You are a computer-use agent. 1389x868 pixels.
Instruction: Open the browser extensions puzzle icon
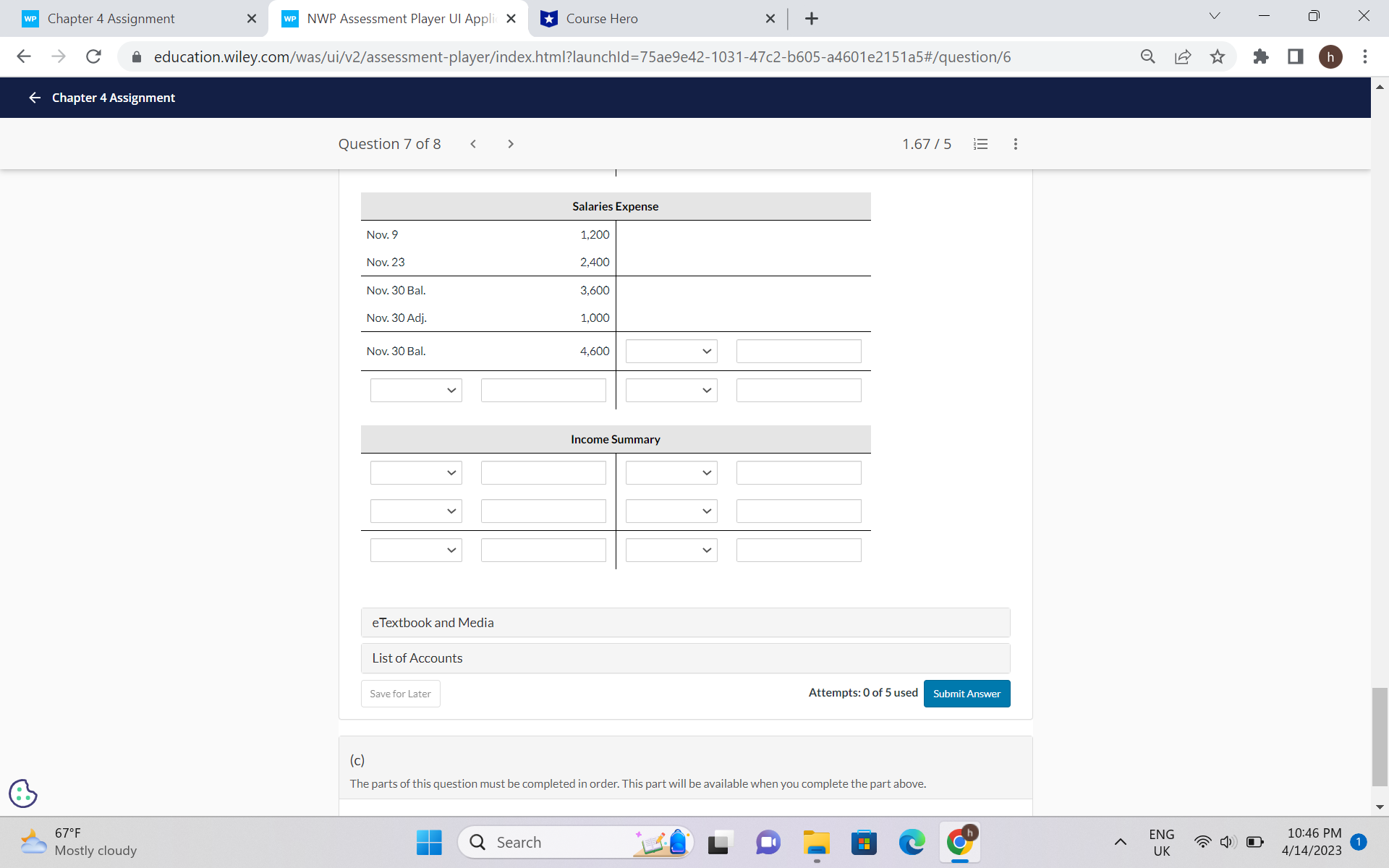tap(1260, 56)
